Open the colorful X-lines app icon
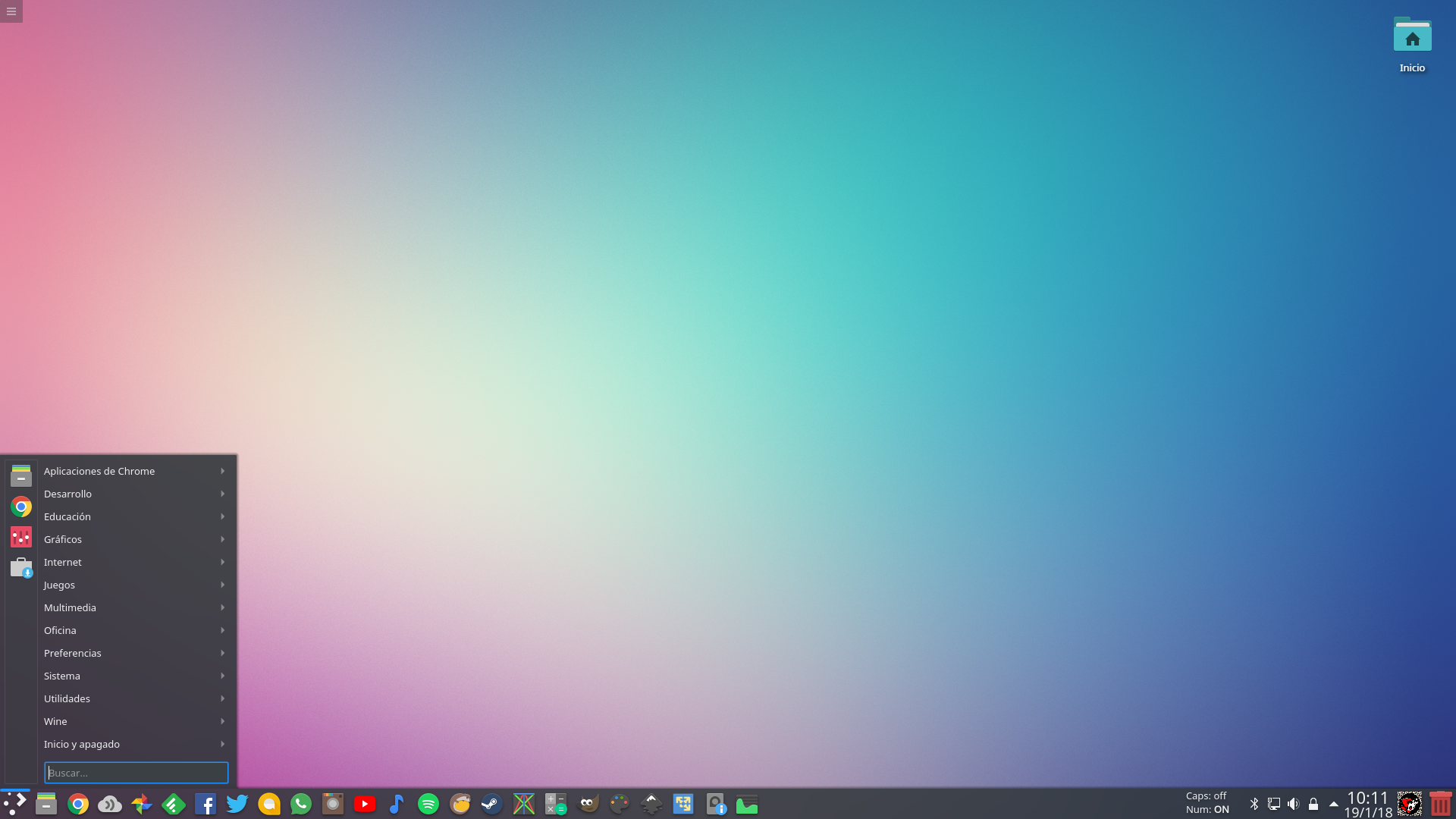 (x=524, y=804)
